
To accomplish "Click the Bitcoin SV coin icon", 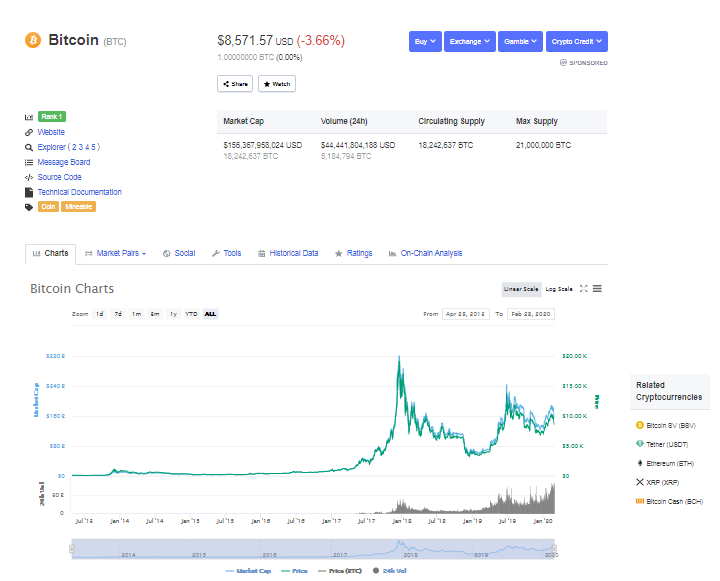I will [x=640, y=425].
